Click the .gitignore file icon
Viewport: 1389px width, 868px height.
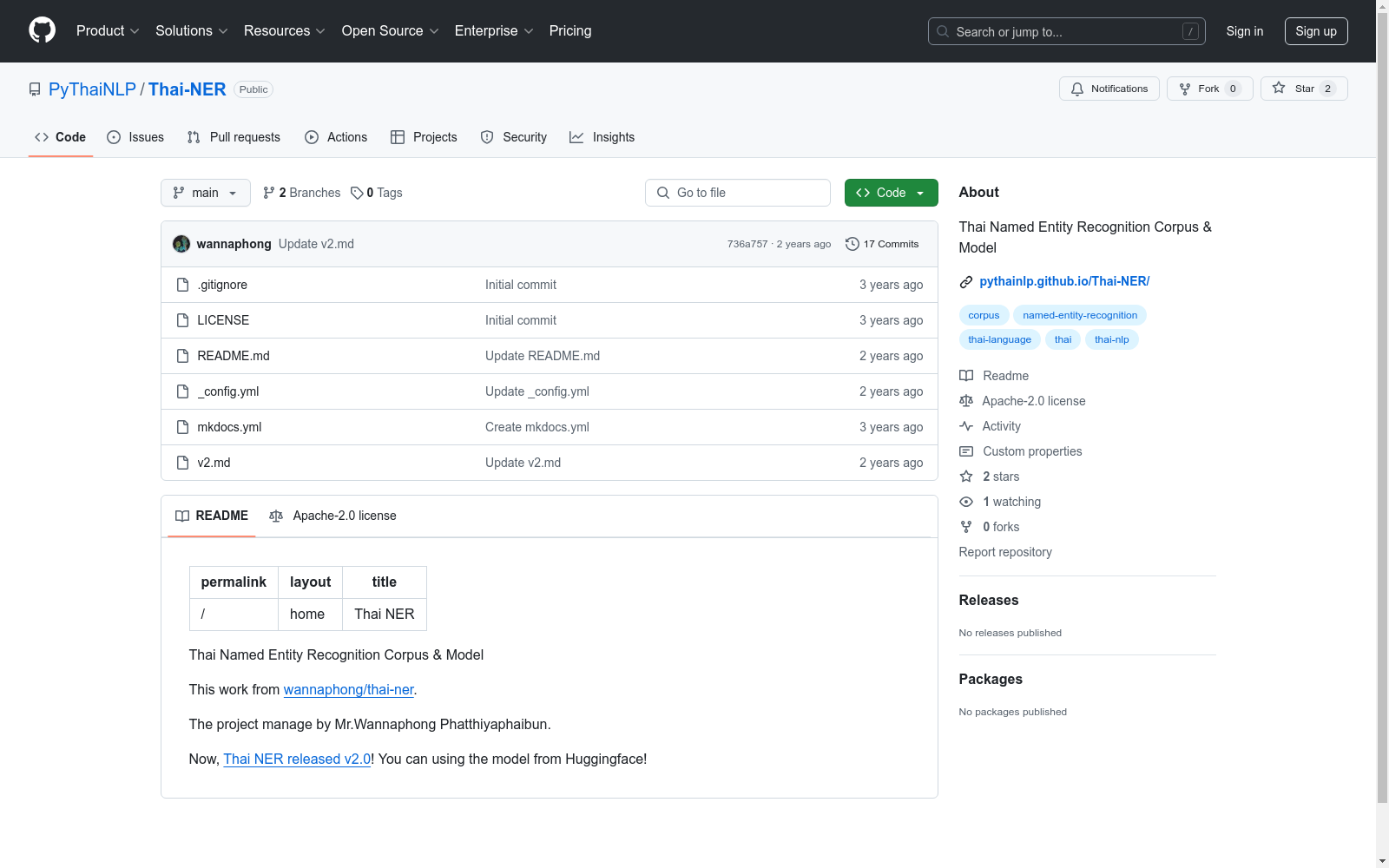[182, 285]
